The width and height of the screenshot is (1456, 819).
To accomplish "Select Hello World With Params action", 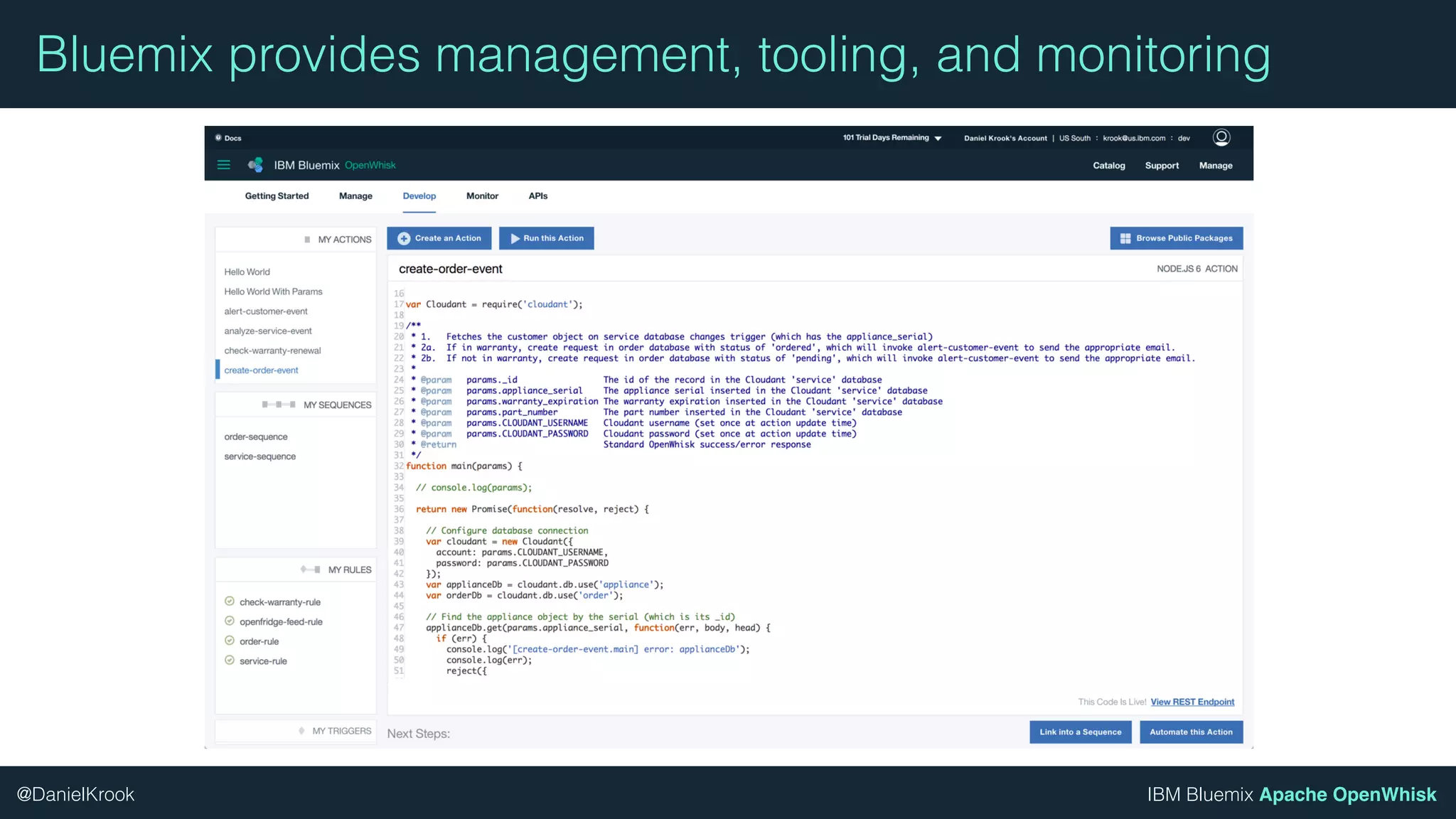I will point(273,291).
